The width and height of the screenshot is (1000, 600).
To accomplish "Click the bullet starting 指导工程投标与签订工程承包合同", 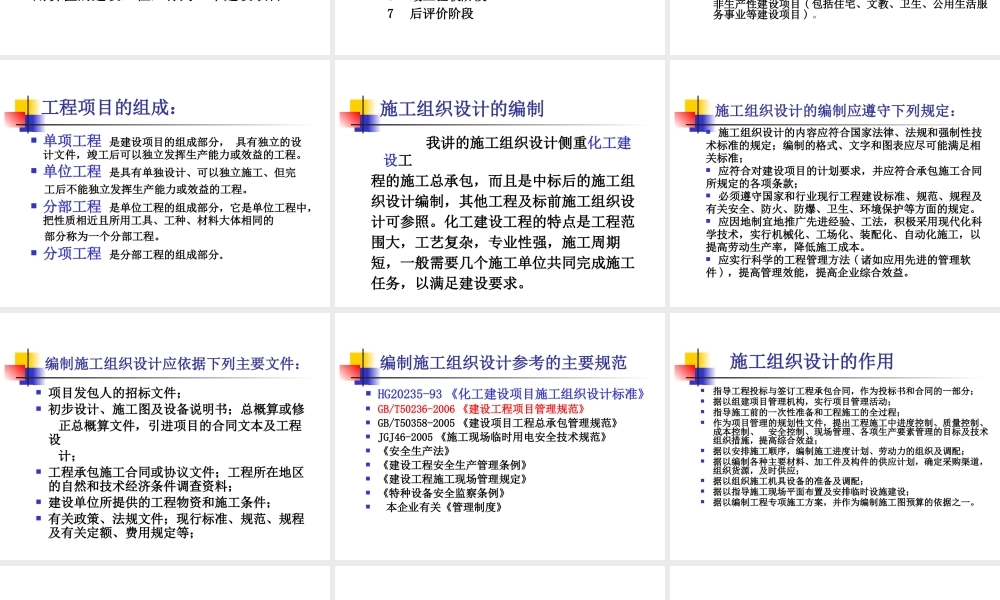I will click(x=843, y=391).
